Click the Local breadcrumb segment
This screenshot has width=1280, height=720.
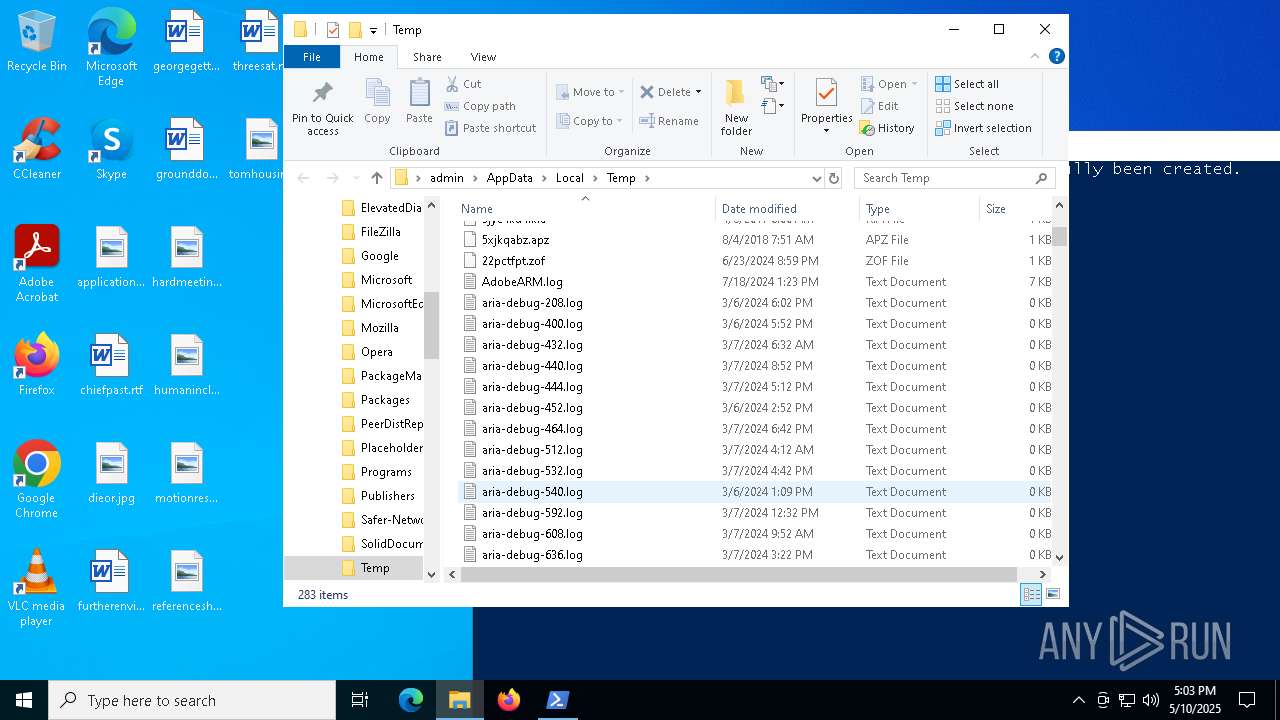click(570, 178)
